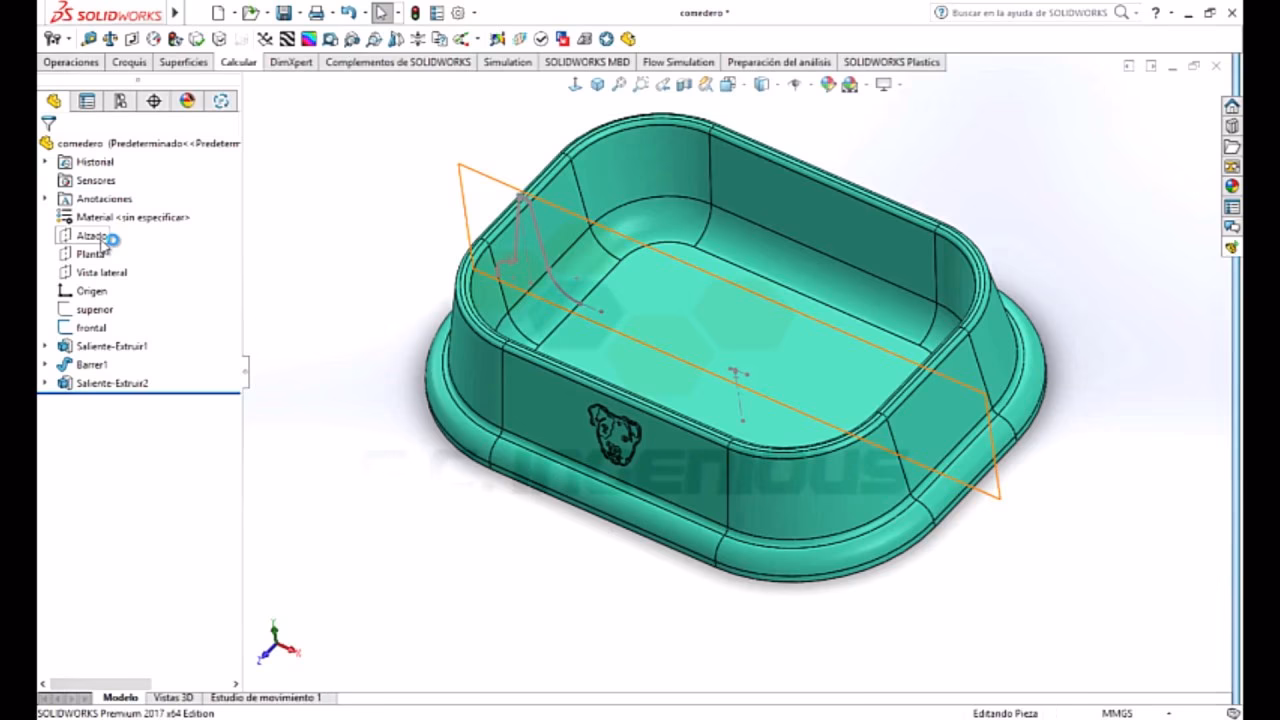
Task: Click the Edit Appearance color sphere icon
Action: tap(830, 84)
